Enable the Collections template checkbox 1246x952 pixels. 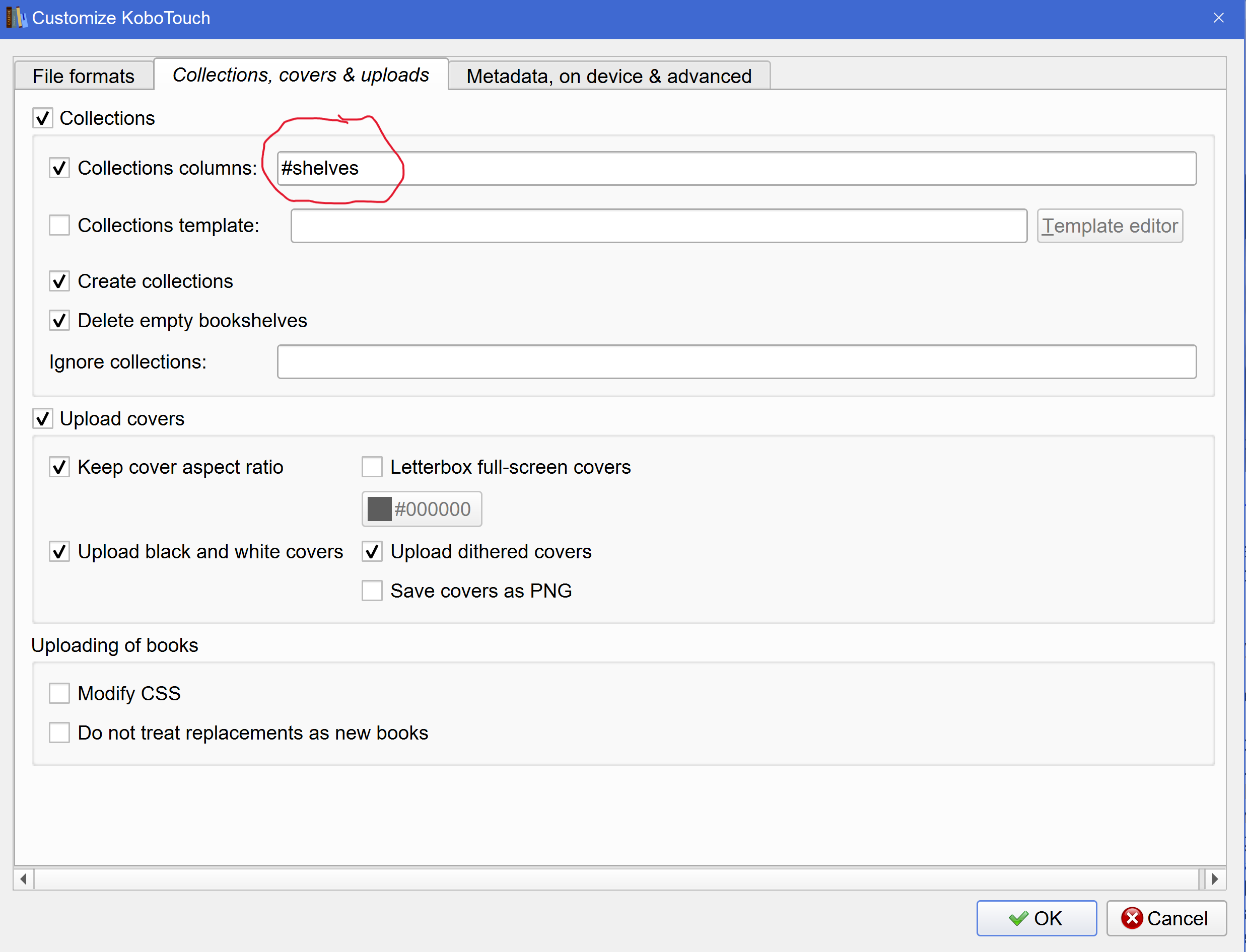tap(59, 226)
